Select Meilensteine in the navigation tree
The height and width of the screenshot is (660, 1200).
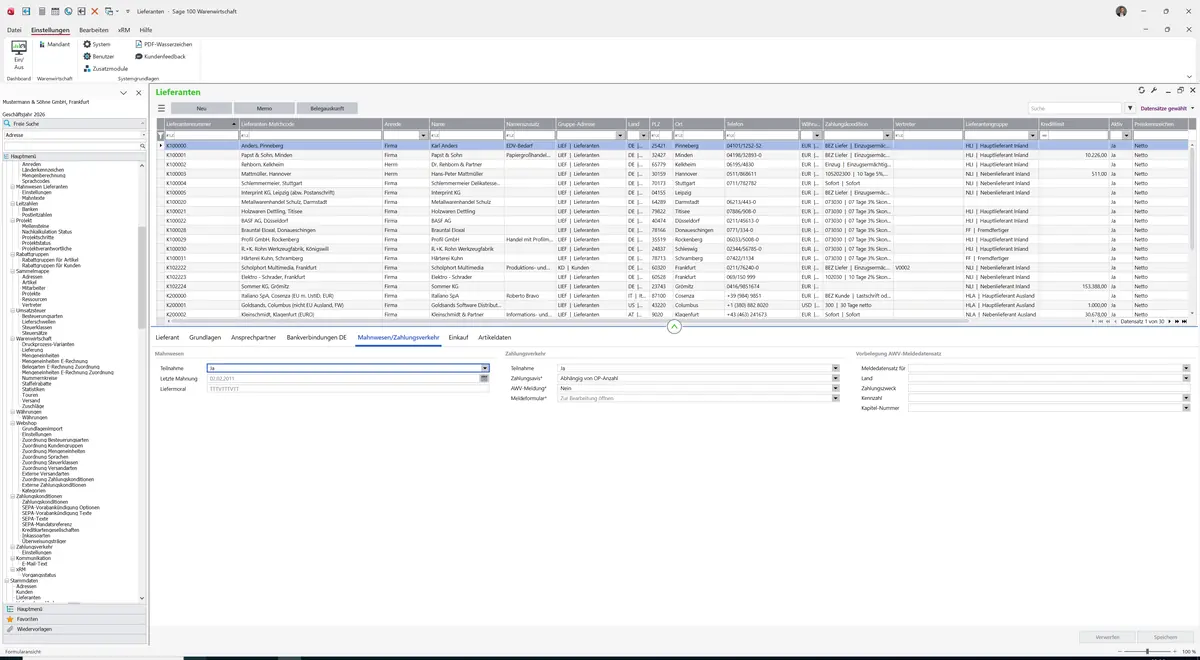click(x=36, y=226)
